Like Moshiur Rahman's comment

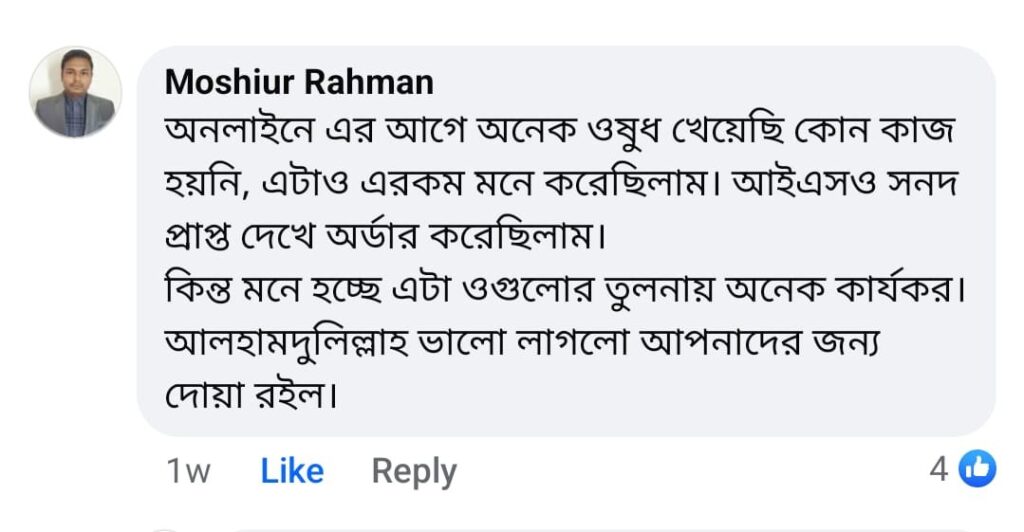tap(292, 470)
